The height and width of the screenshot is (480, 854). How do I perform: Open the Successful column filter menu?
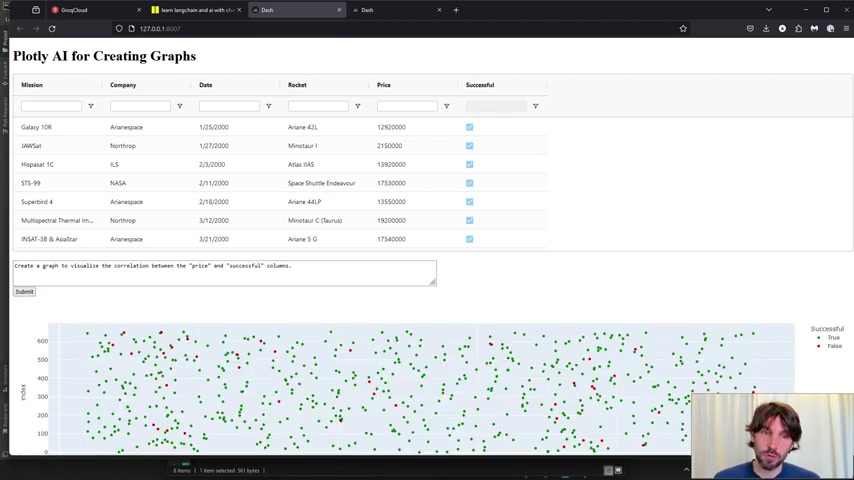coord(535,106)
